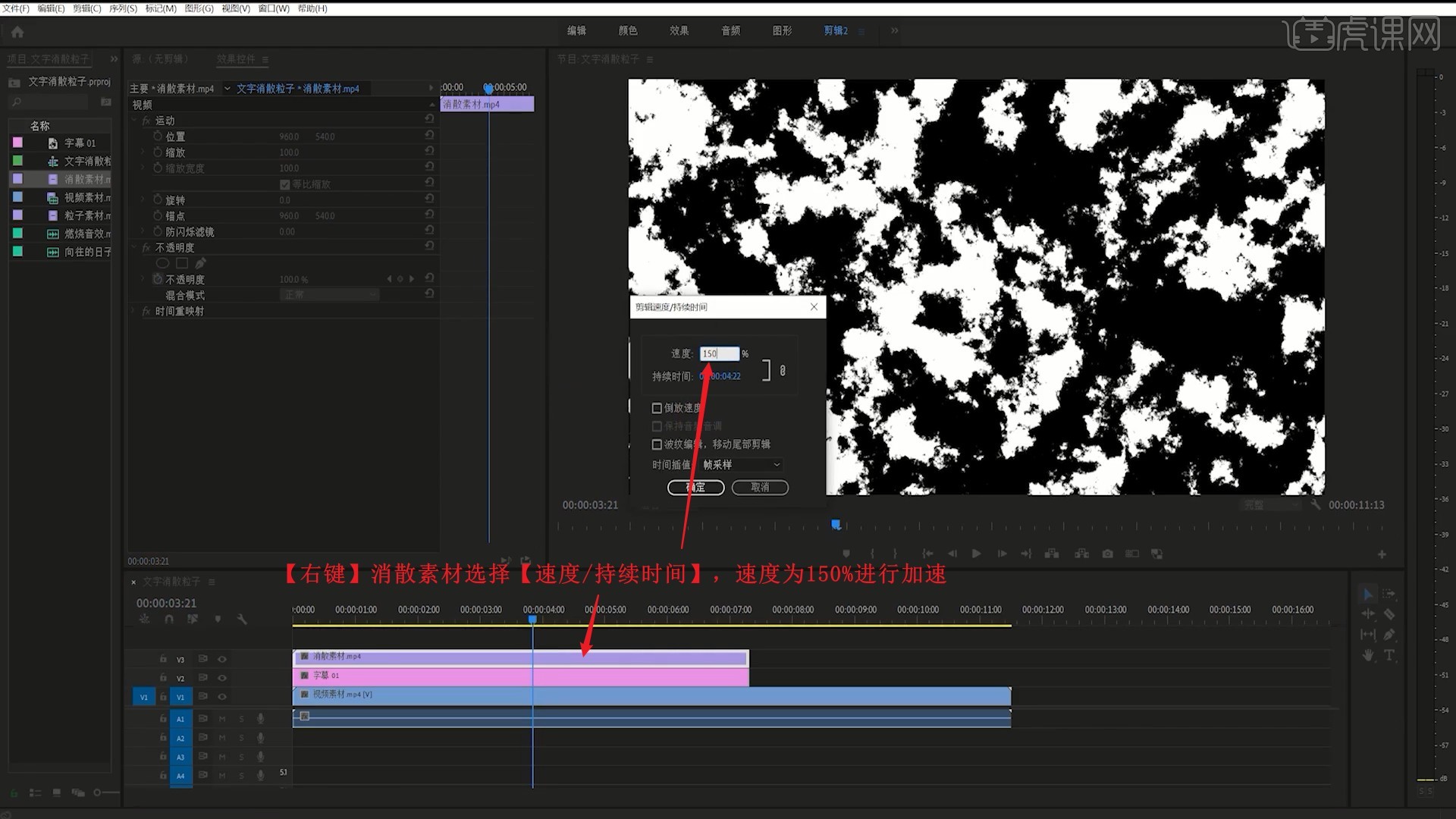The height and width of the screenshot is (819, 1456).
Task: Solo audio track A2
Action: tap(242, 738)
